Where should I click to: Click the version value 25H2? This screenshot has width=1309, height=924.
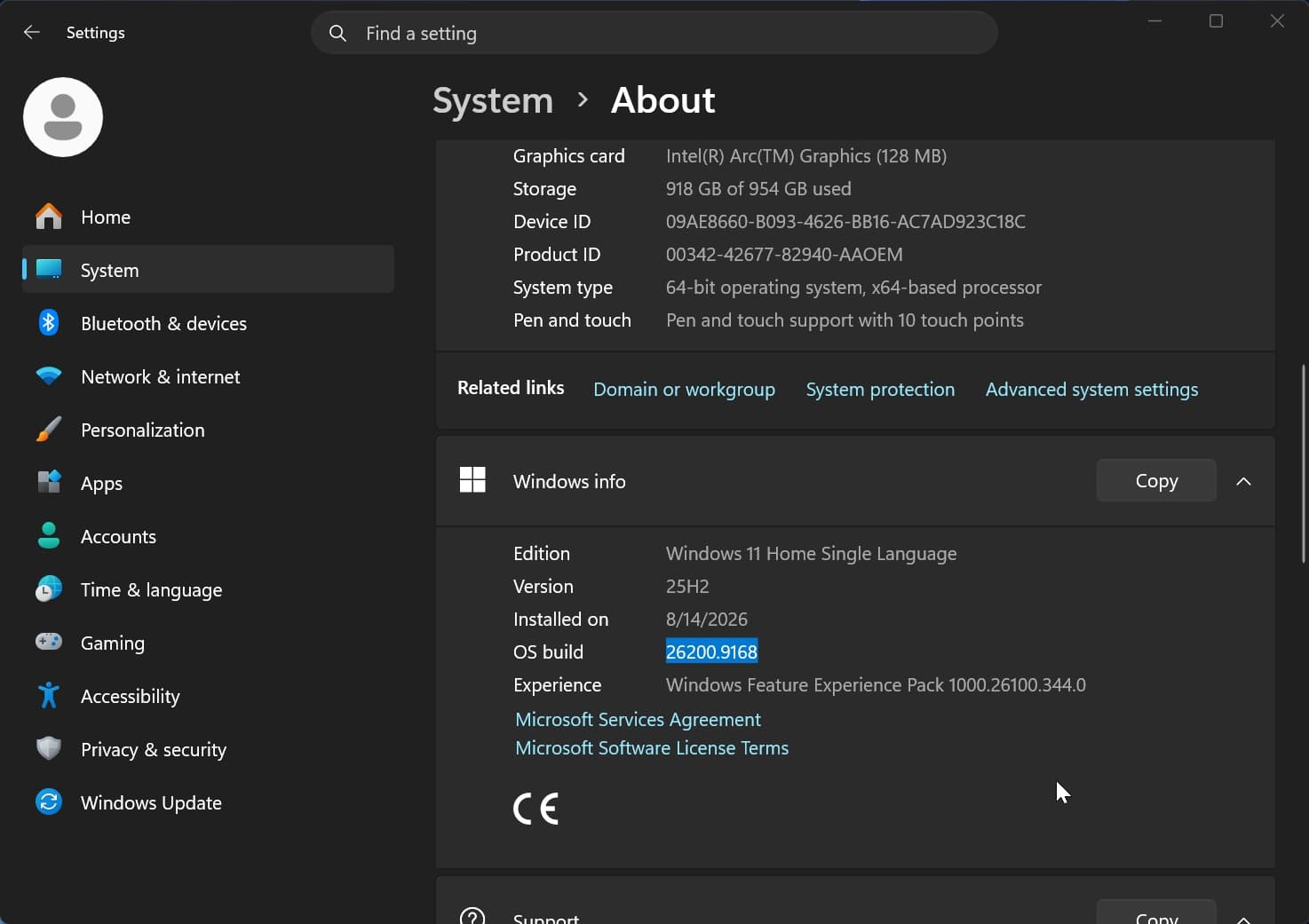click(687, 587)
